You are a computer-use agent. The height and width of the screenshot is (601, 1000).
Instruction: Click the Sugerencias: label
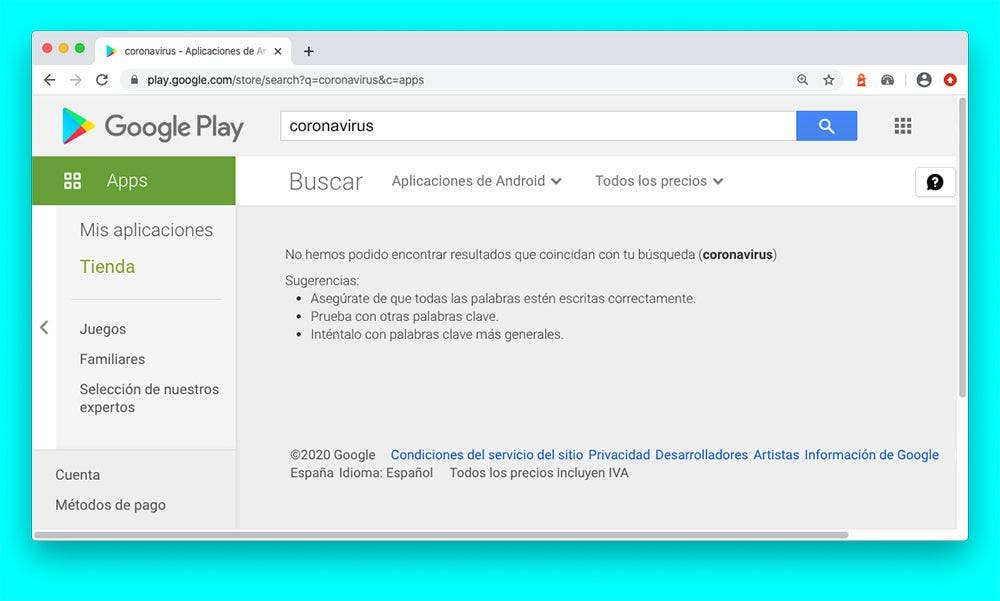coord(322,281)
